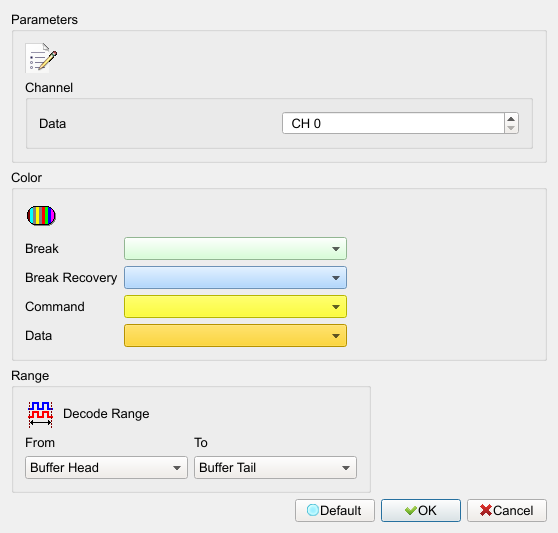Image resolution: width=558 pixels, height=533 pixels.
Task: Click the Channel section label
Action: [49, 88]
